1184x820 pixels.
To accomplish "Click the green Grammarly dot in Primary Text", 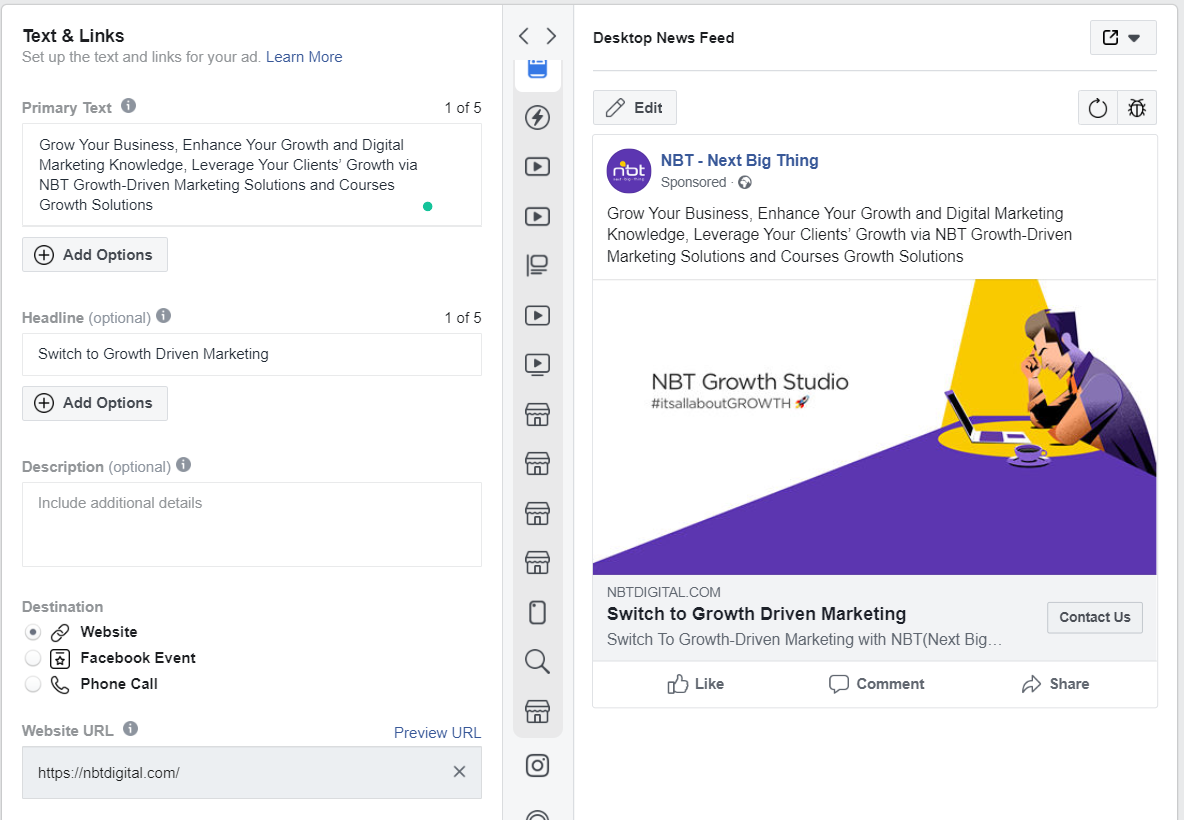I will coord(427,206).
